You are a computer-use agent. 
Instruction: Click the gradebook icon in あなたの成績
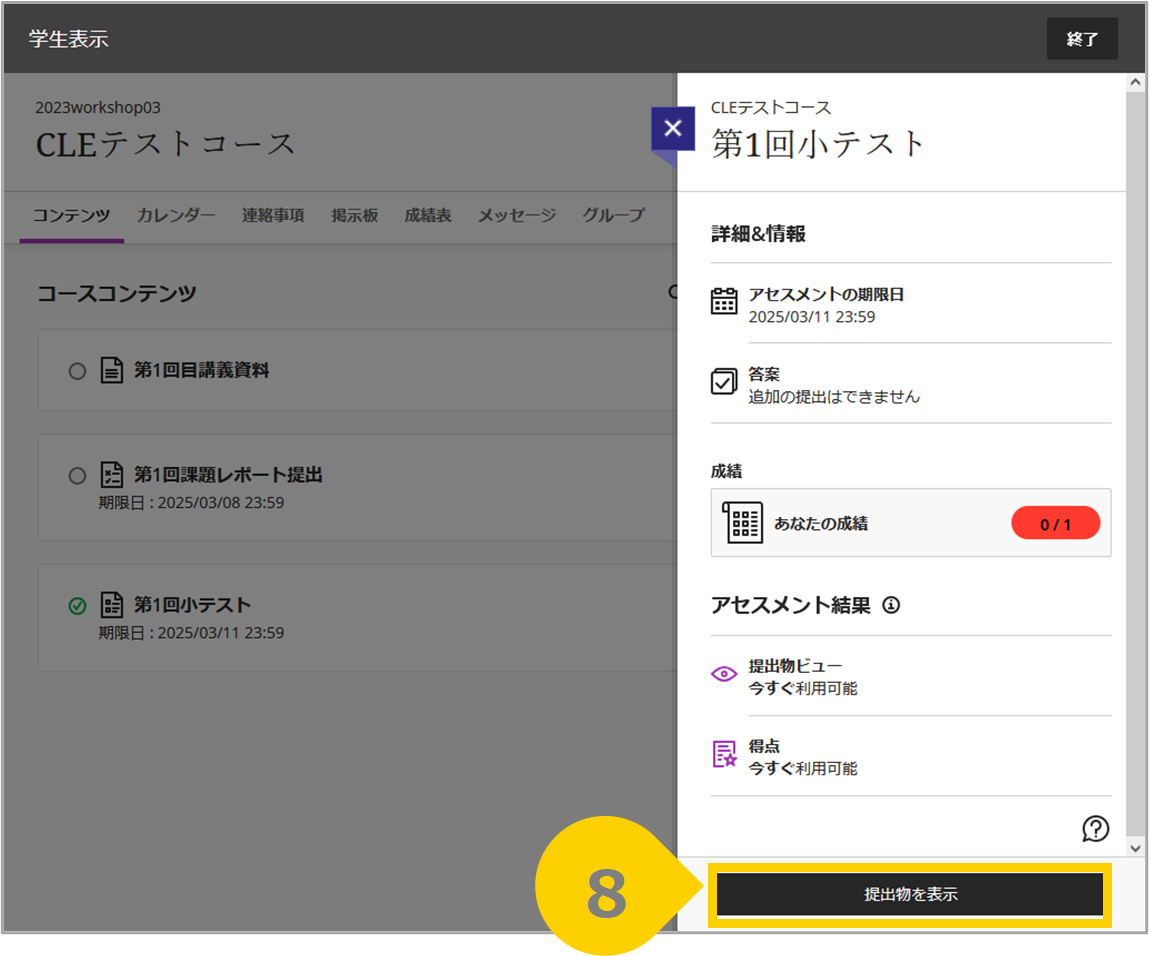coord(742,522)
